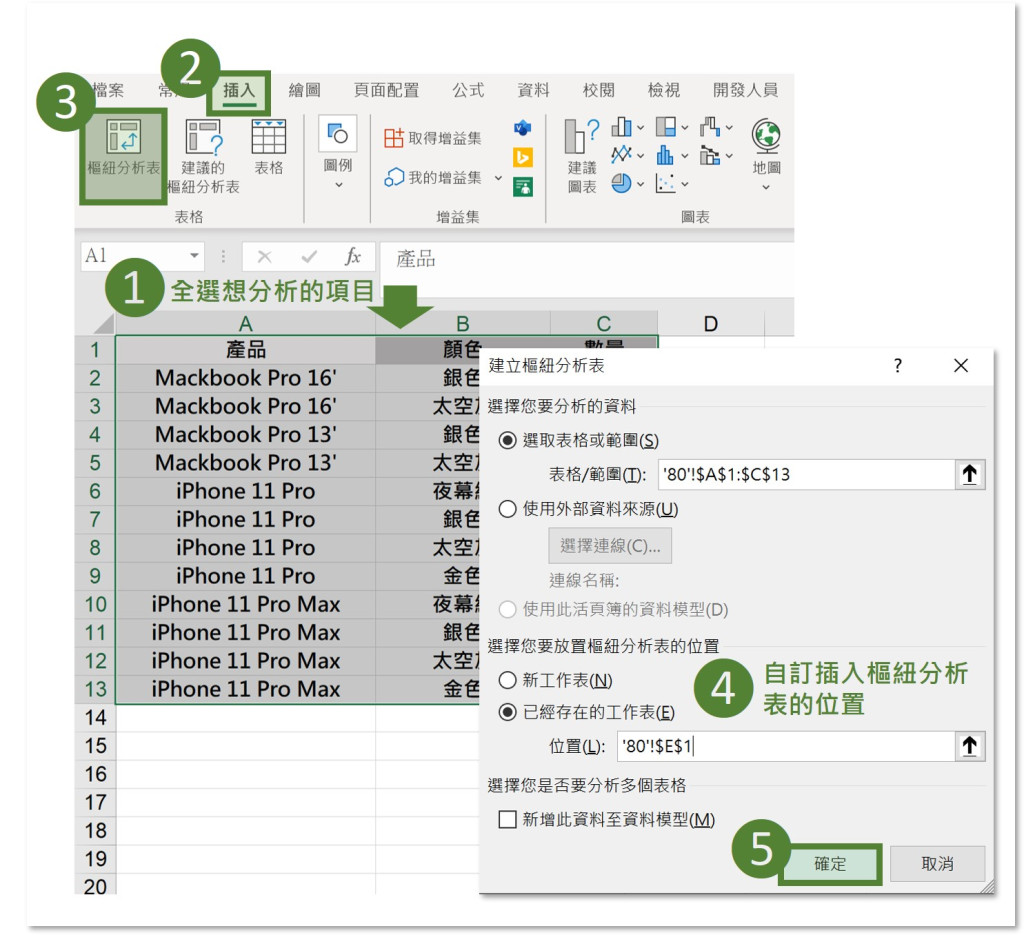This screenshot has height=935, width=1024.
Task: Click cell iPhone 11 Pro in row 6
Action: (x=246, y=491)
